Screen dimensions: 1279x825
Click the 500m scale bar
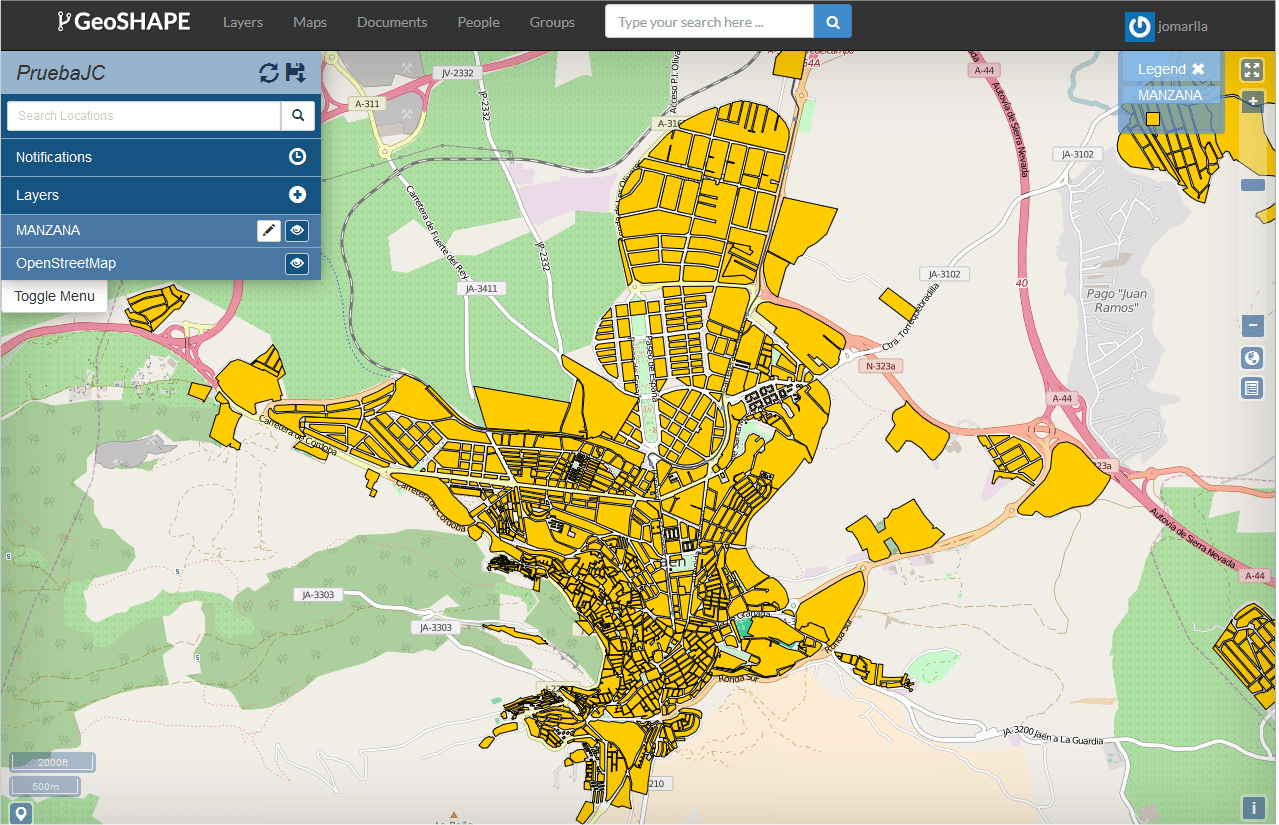[46, 787]
